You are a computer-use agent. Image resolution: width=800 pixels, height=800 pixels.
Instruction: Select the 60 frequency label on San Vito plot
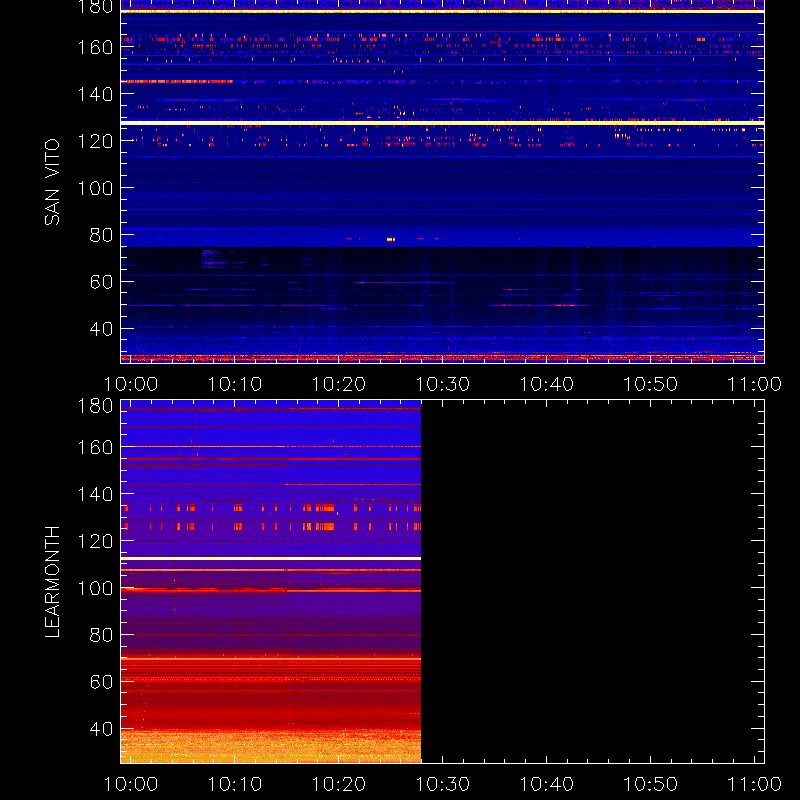coord(101,282)
